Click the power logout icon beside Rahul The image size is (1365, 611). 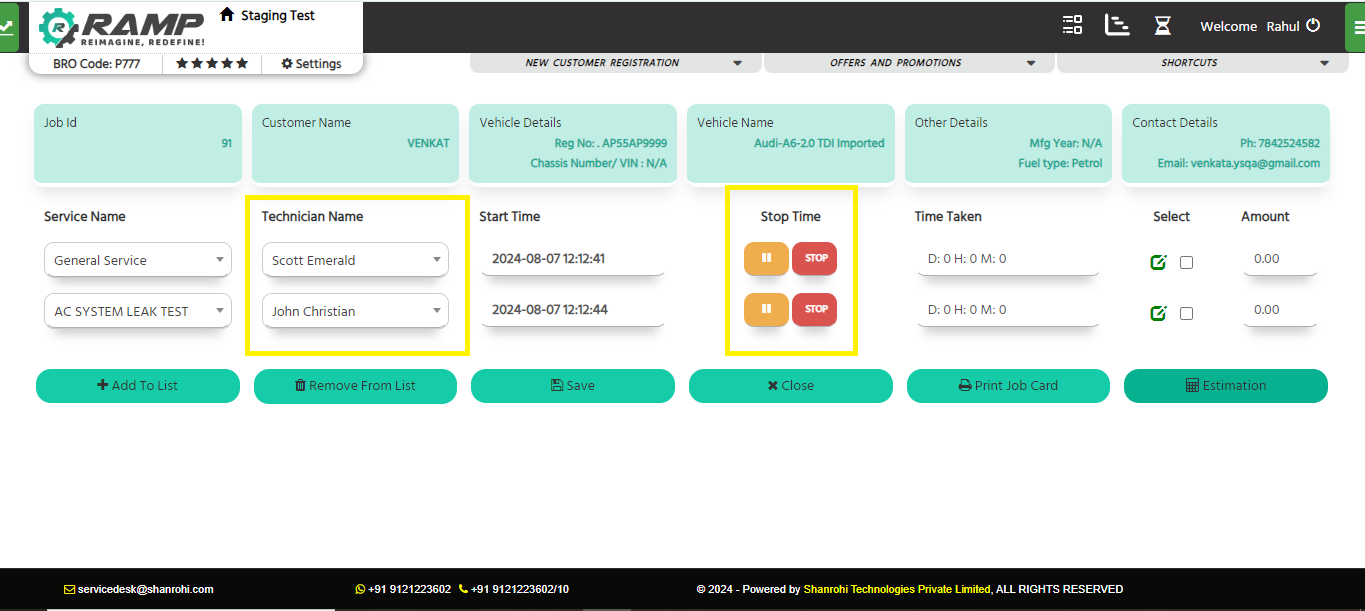(1313, 26)
